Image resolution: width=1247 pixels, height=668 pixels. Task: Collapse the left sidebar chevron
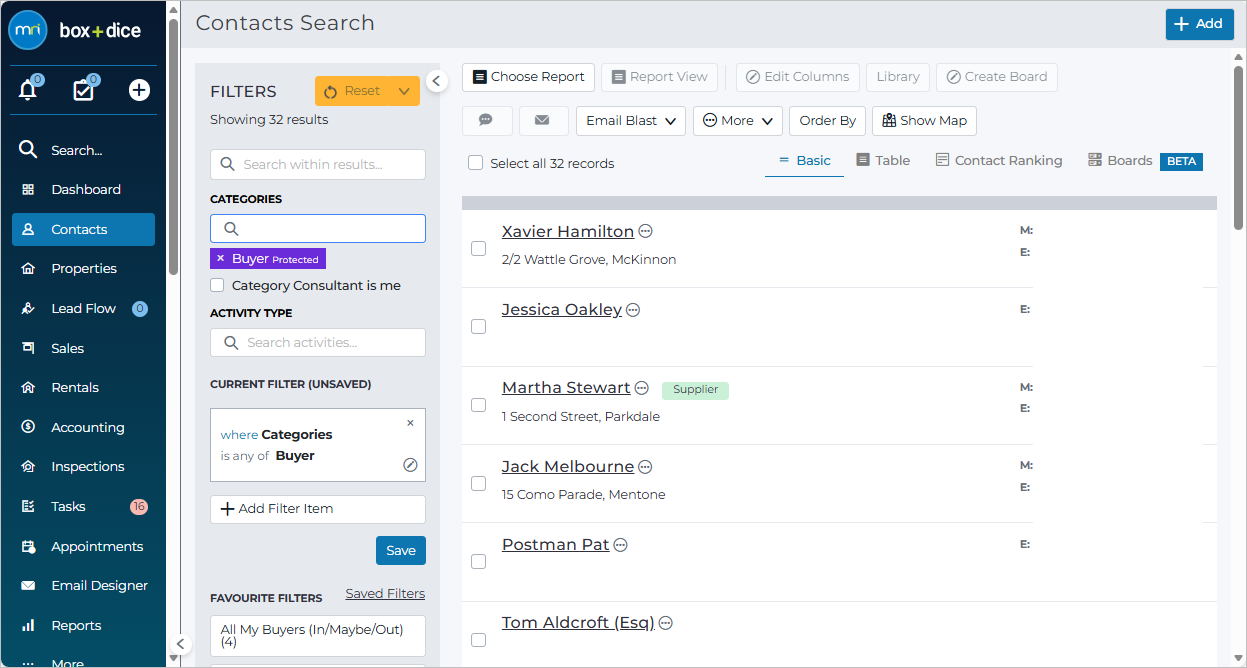click(180, 644)
